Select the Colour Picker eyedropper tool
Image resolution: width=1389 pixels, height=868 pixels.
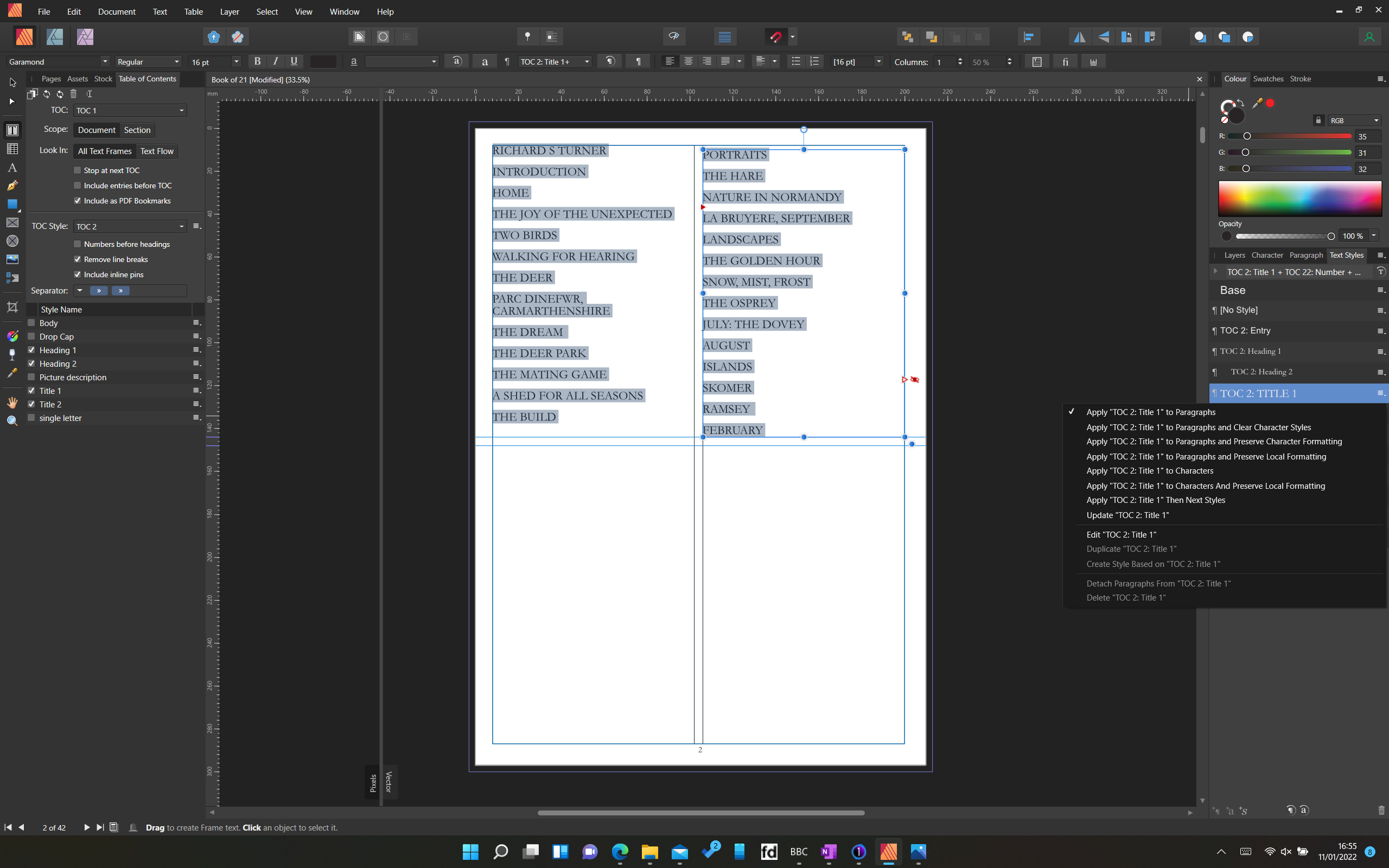tap(12, 373)
